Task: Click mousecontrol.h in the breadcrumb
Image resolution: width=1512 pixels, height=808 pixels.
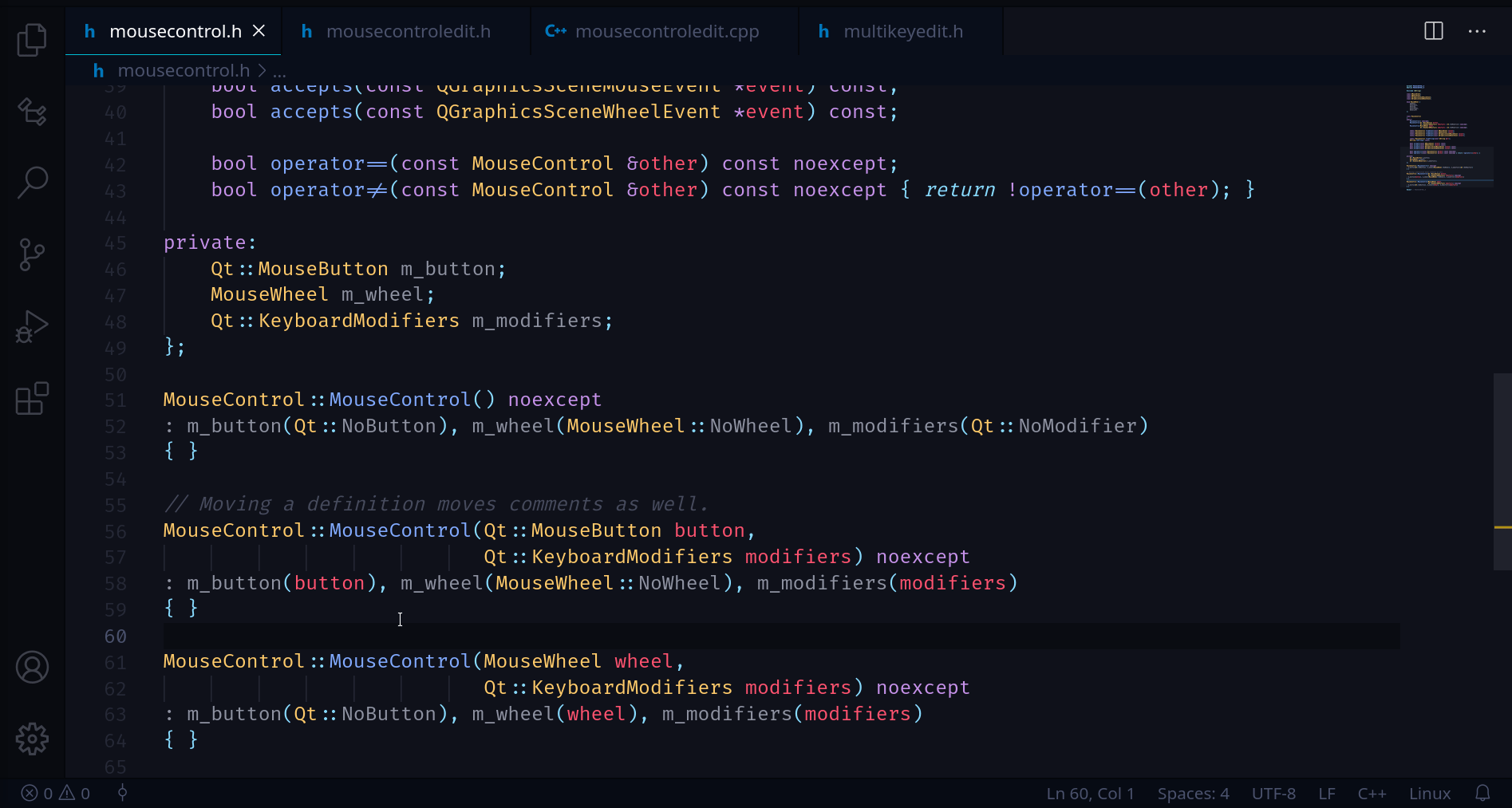Action: (x=184, y=70)
